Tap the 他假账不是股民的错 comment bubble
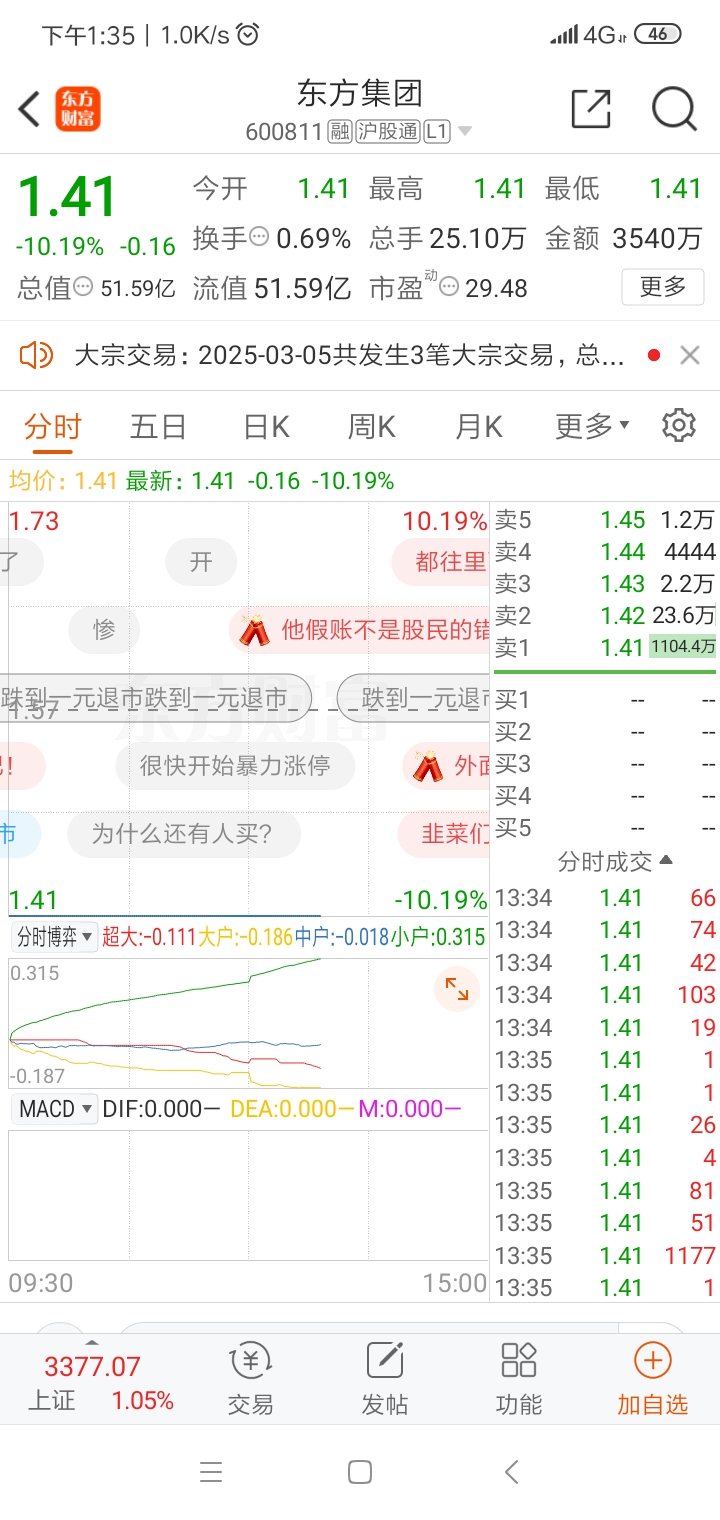 pyautogui.click(x=360, y=630)
